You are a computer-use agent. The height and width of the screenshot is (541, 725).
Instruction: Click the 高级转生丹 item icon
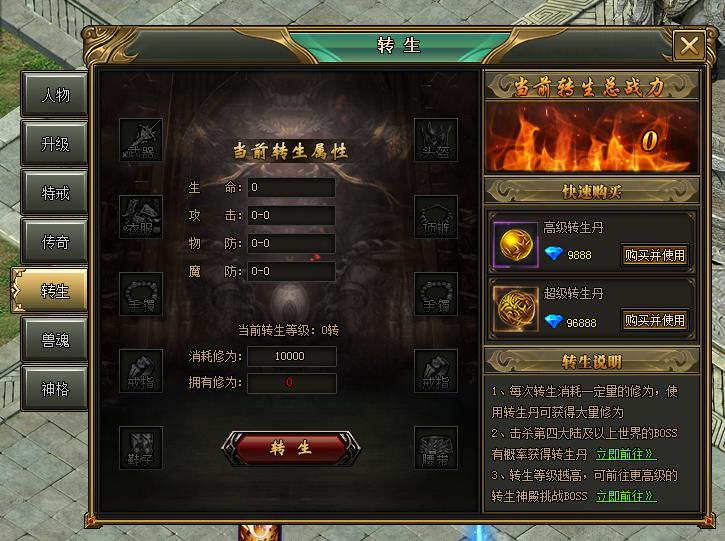point(516,244)
